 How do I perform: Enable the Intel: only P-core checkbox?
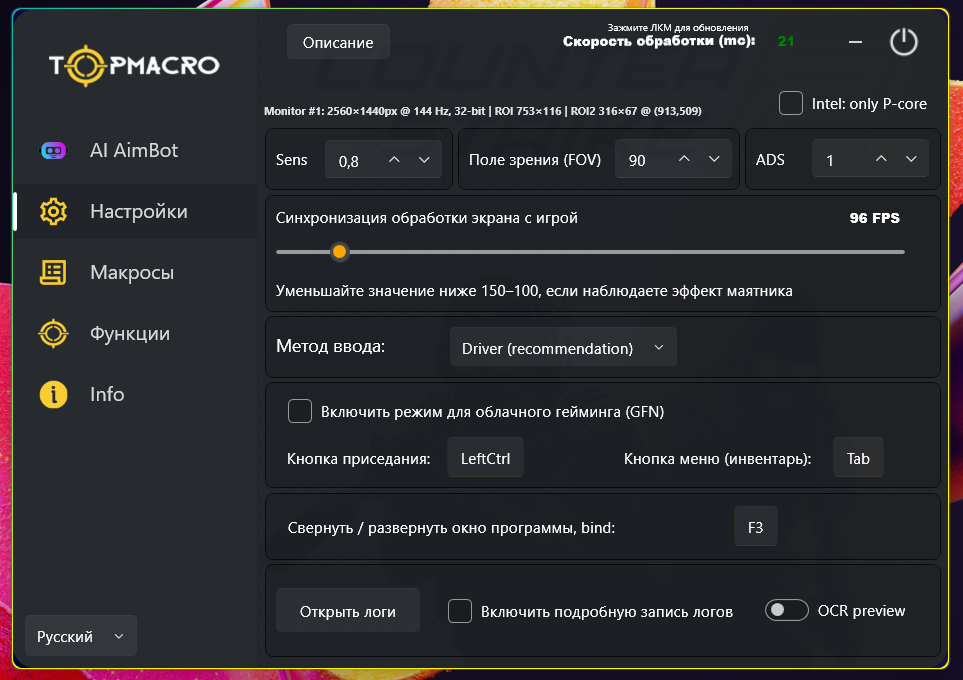tap(791, 103)
